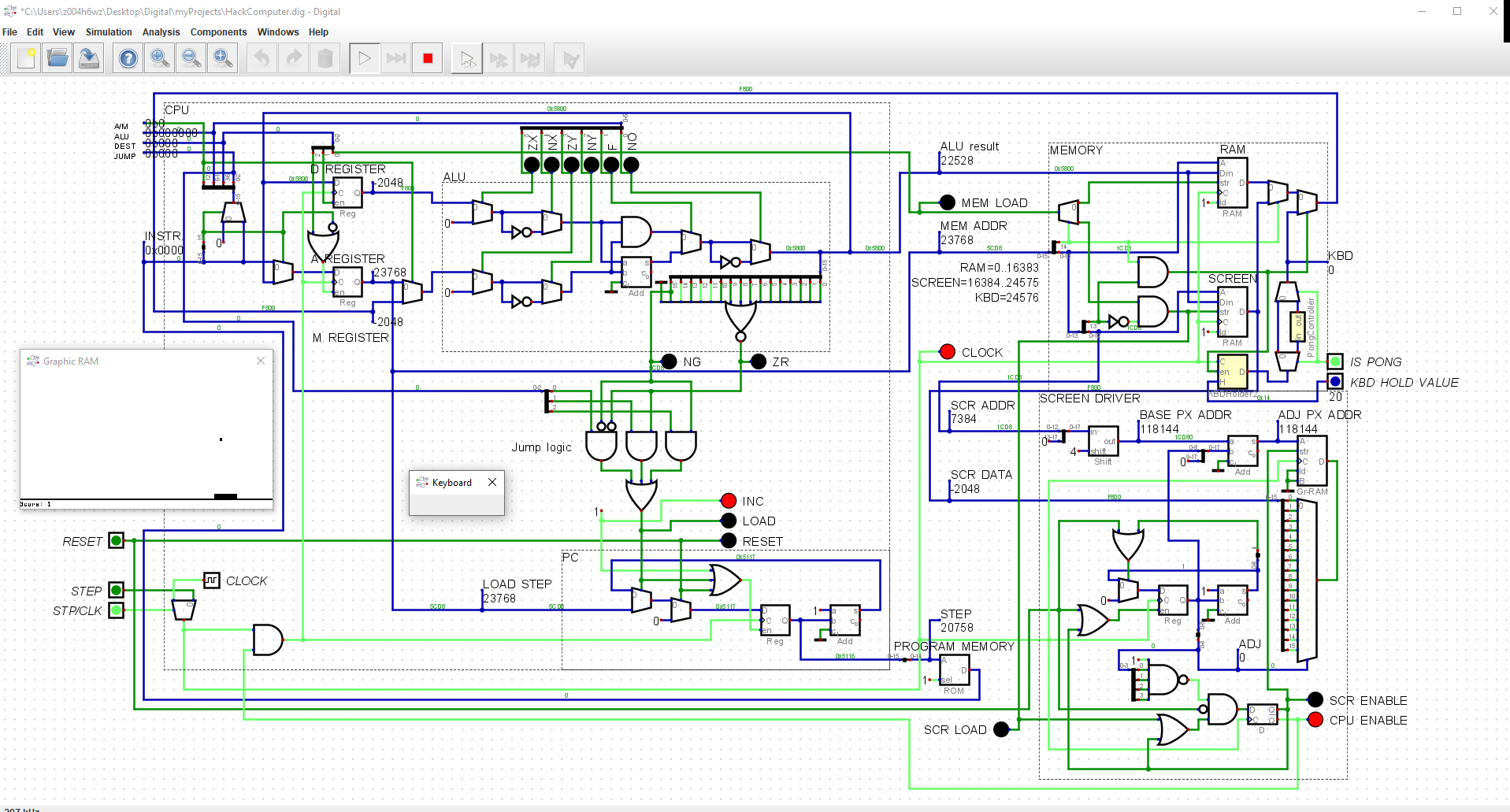This screenshot has width=1510, height=812.
Task: Close the Graphic RAM window
Action: (261, 361)
